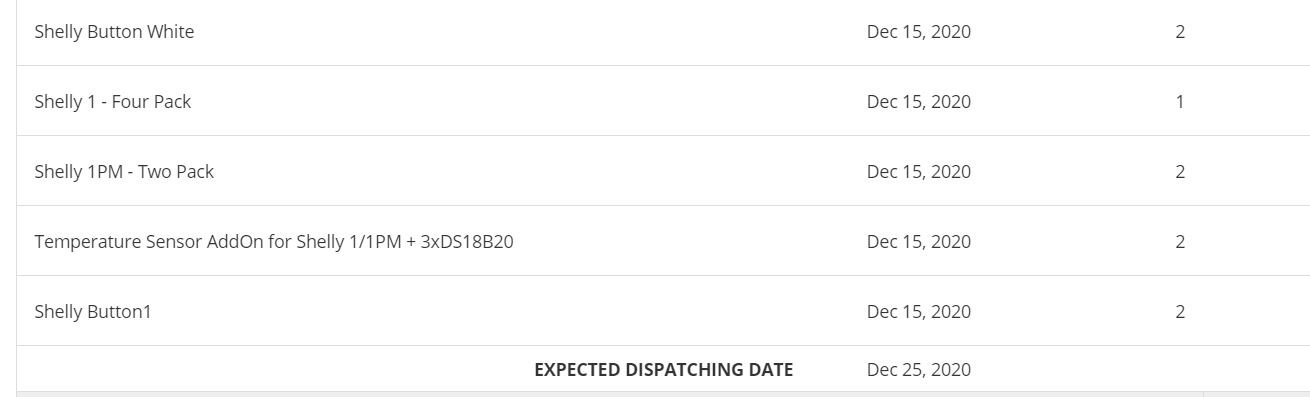Select the Shelly Button1 product name
Viewport: 1310px width, 397px height.
click(93, 312)
